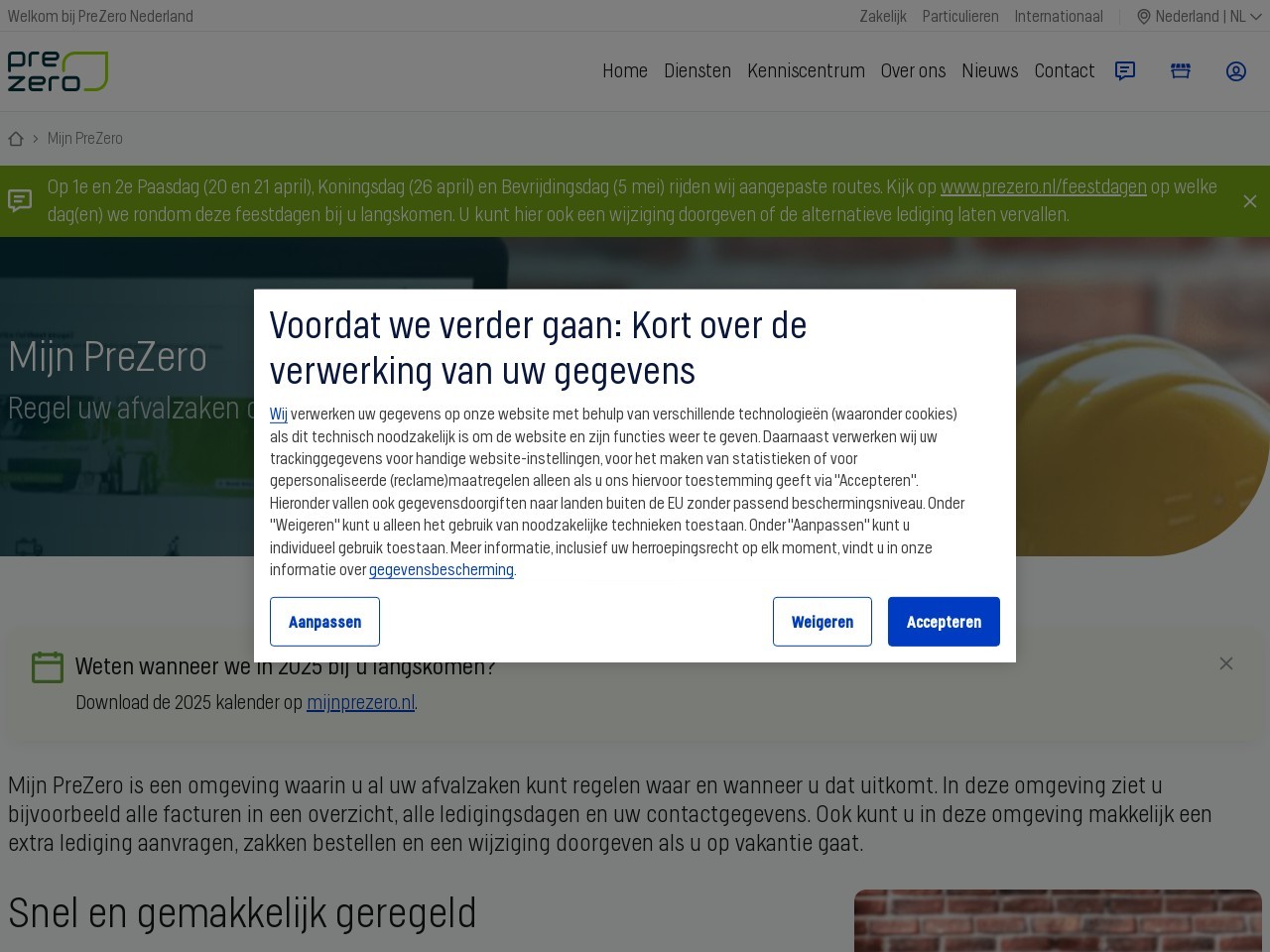Open the chat message icon in header
The image size is (1270, 952).
1125,71
